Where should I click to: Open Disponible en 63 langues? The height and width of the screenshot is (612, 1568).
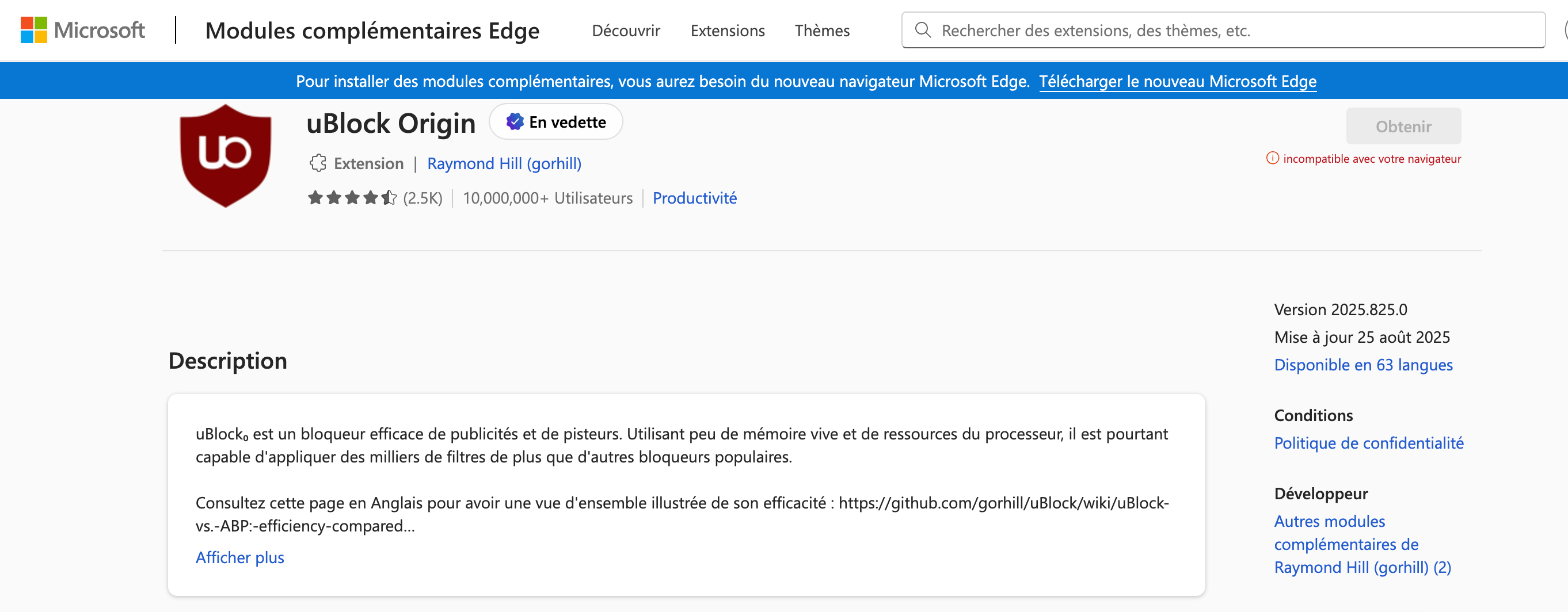pos(1363,365)
